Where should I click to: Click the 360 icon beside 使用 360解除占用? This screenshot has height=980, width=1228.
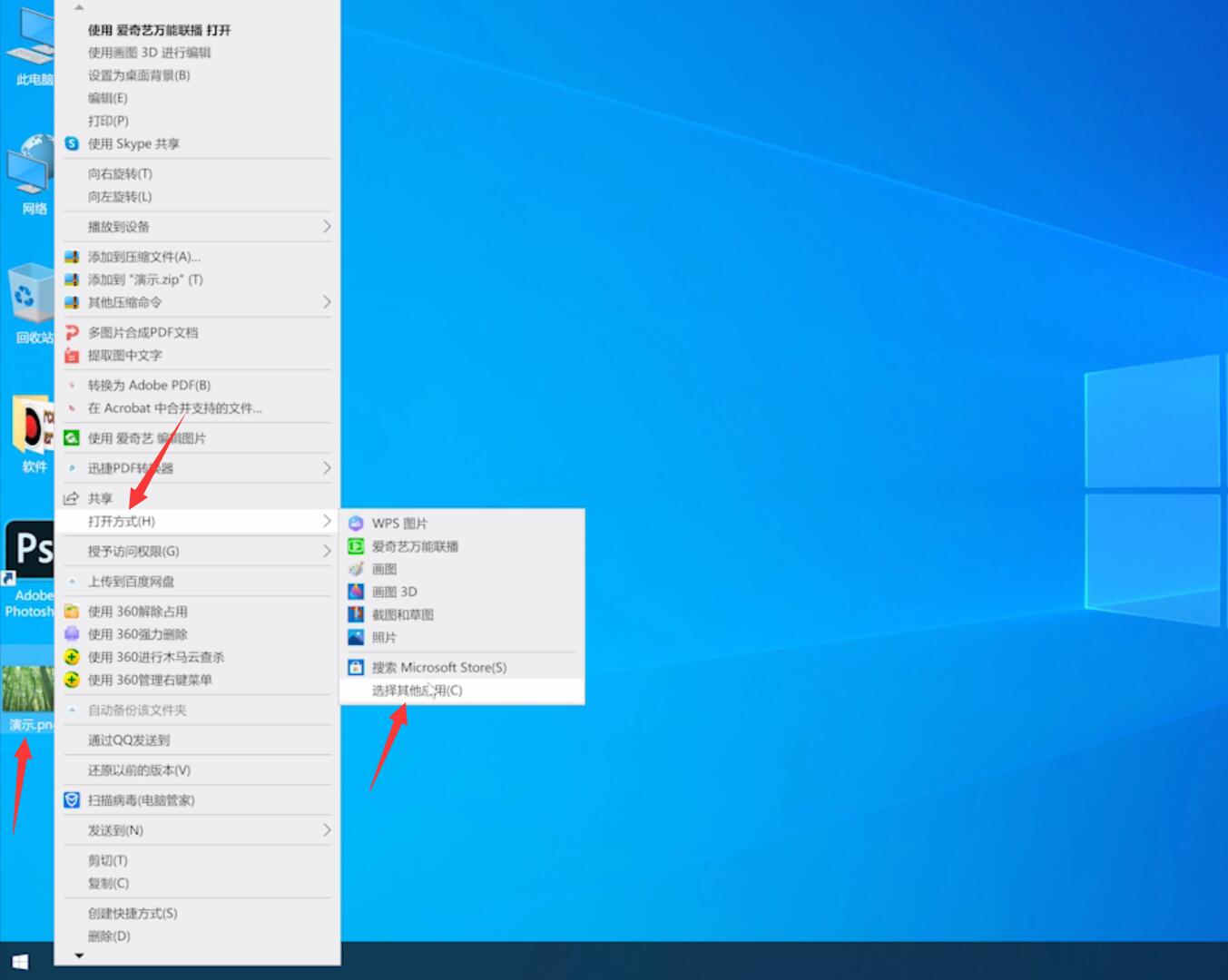(72, 612)
